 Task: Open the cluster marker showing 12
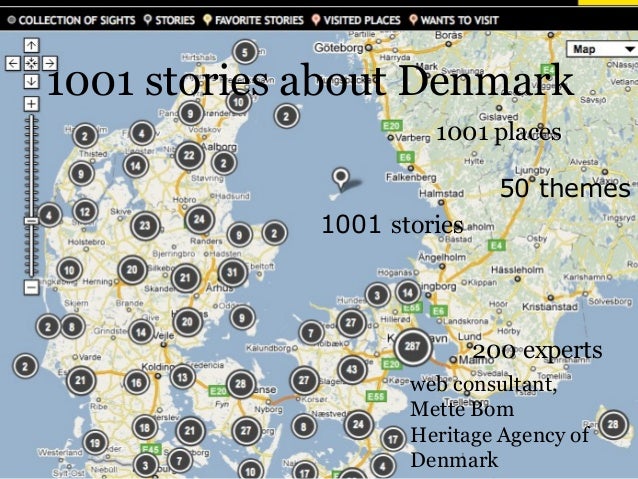pyautogui.click(x=85, y=212)
